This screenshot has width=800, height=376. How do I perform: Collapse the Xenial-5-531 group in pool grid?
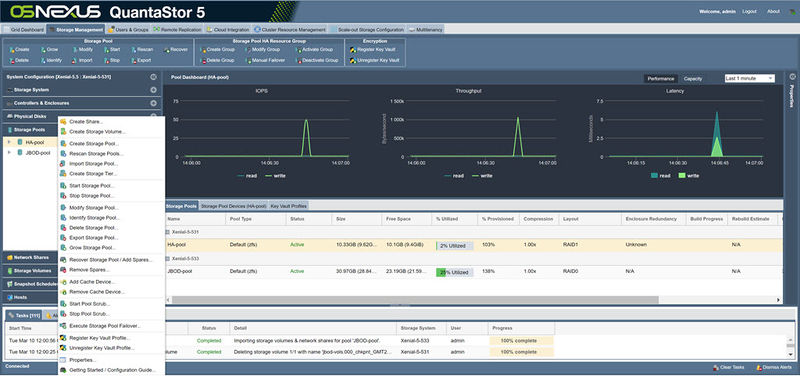167,232
